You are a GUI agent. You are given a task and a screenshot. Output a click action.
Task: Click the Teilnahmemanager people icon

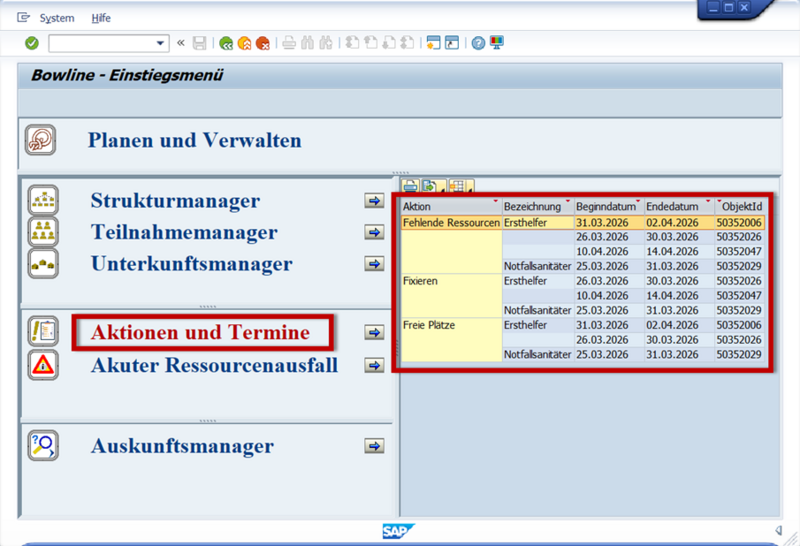(43, 232)
